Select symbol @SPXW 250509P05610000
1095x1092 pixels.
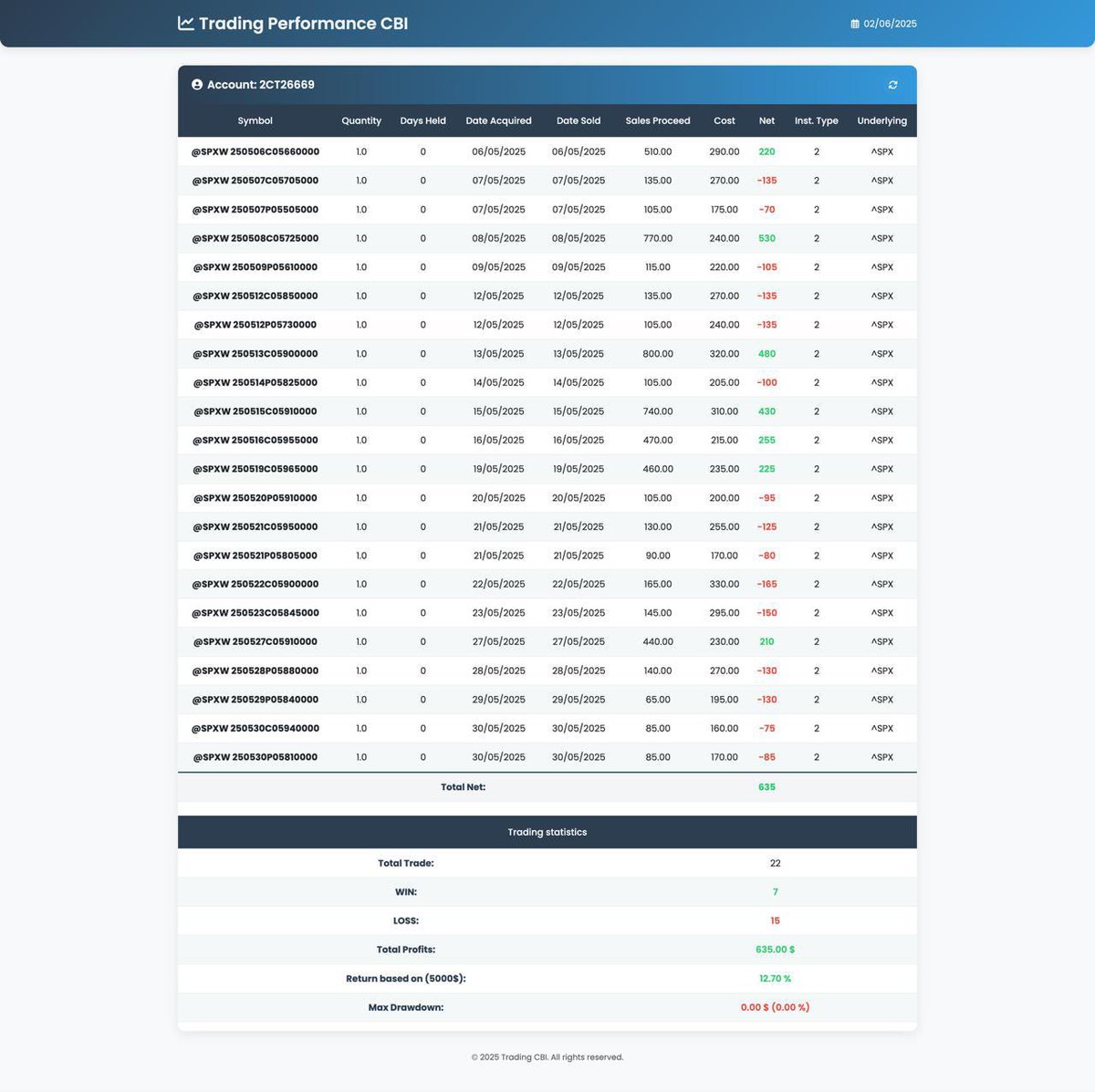click(x=255, y=267)
